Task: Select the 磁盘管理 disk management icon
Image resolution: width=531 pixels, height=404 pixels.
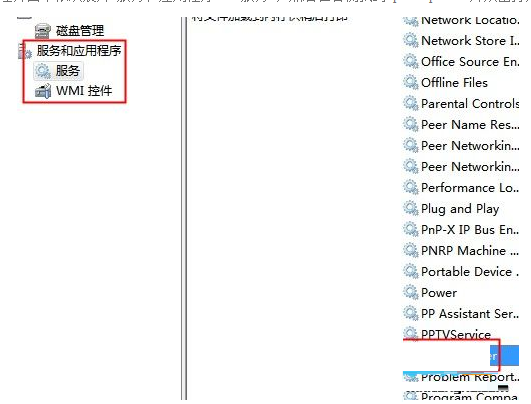Action: [x=42, y=31]
